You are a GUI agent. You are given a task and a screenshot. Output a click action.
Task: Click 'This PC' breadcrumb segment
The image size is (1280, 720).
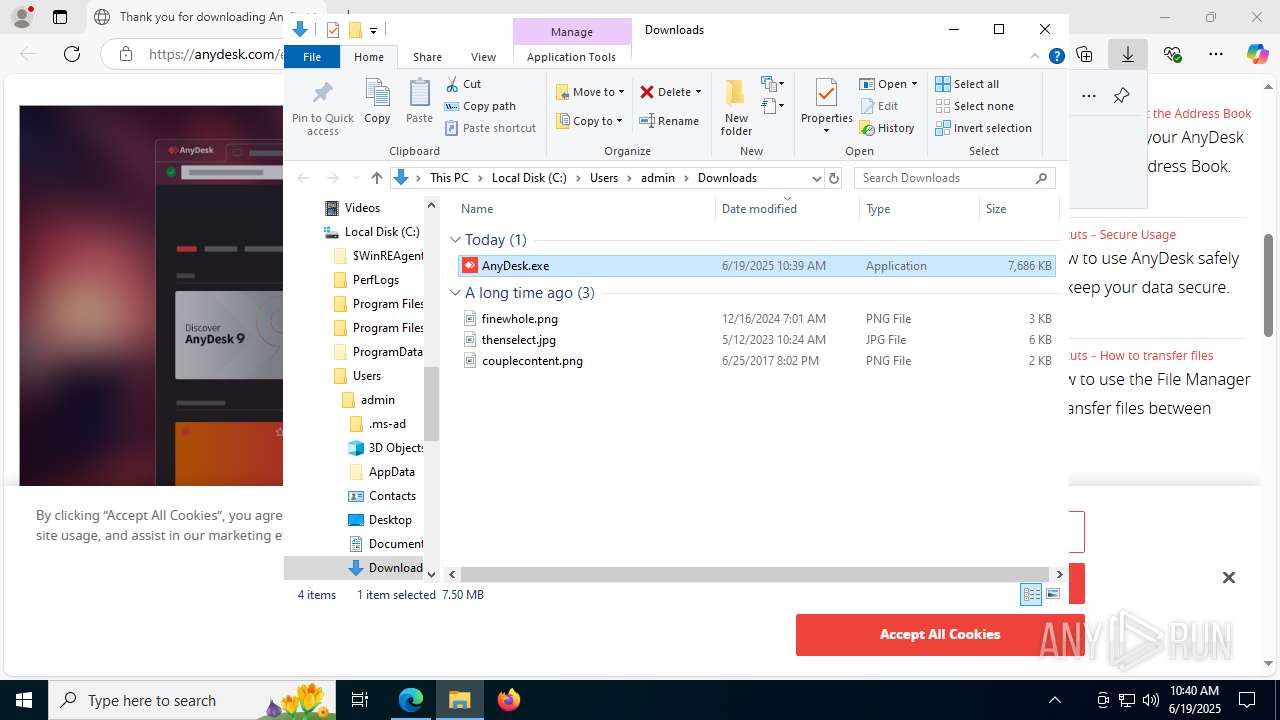coord(449,178)
